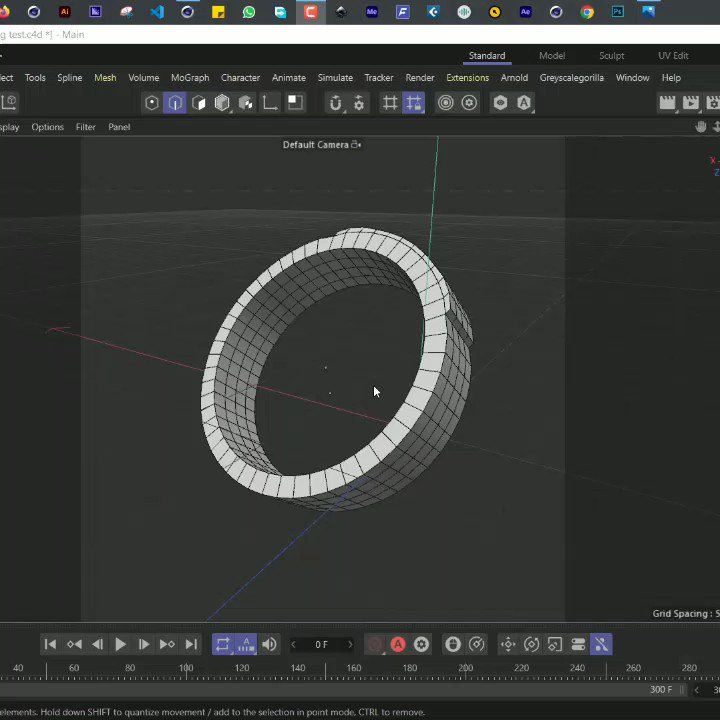Open the Arnold render icon
This screenshot has height=720, width=720.
(524, 103)
